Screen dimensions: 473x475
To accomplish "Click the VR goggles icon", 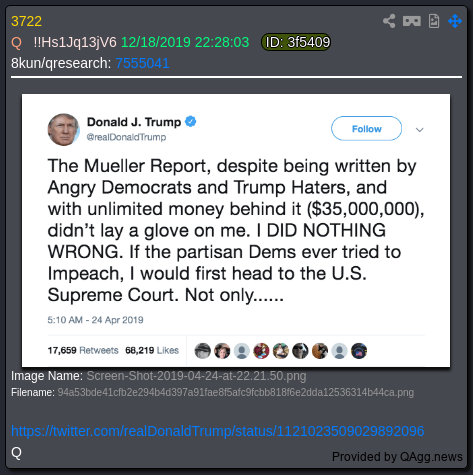I will [412, 21].
